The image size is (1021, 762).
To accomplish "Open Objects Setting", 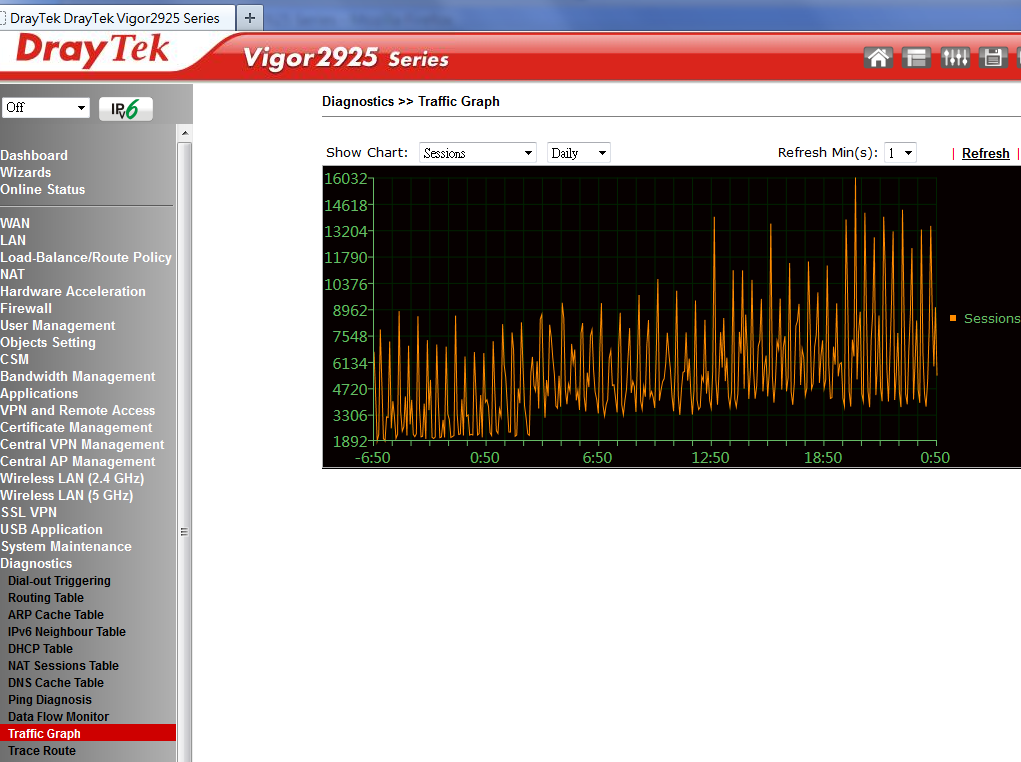I will coord(48,342).
